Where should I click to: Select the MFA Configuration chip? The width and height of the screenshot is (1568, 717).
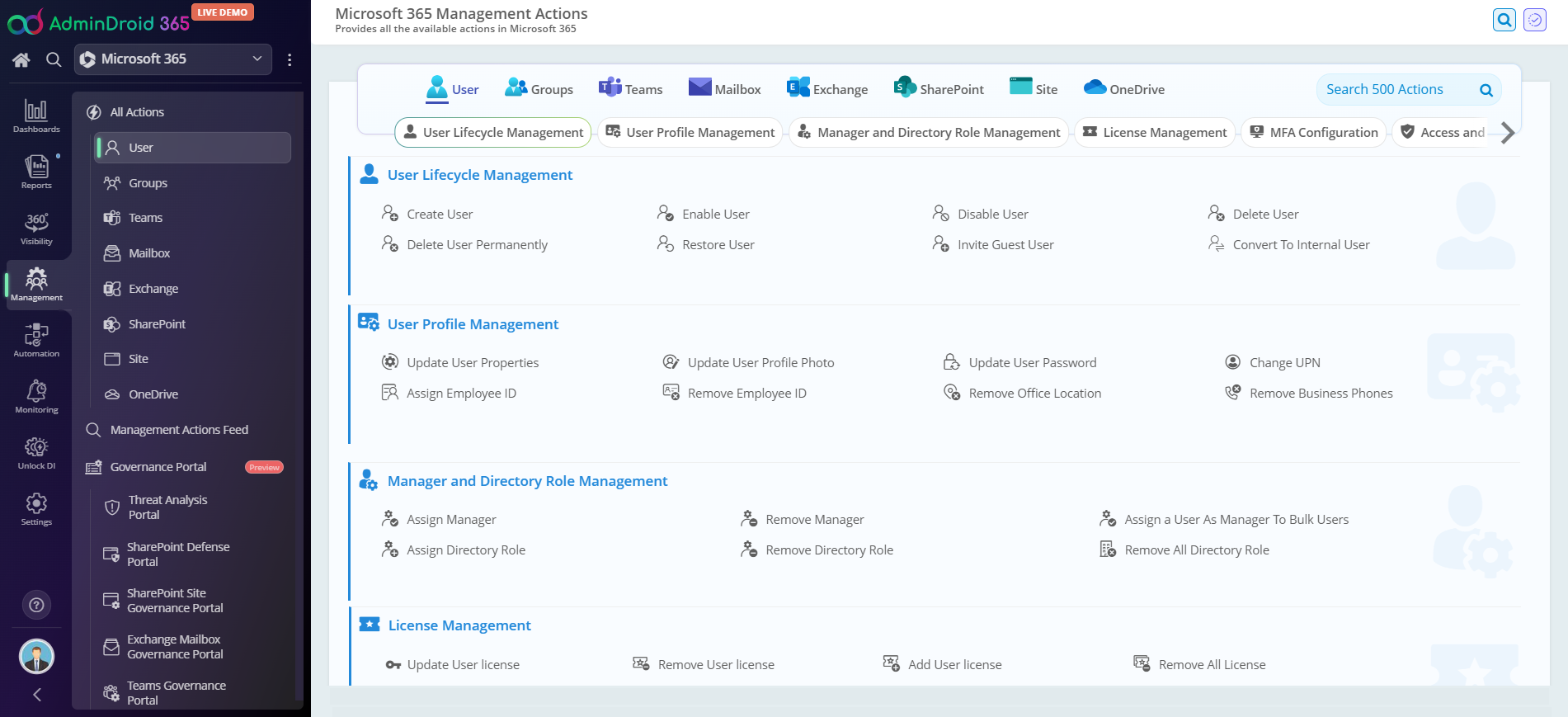(1313, 133)
